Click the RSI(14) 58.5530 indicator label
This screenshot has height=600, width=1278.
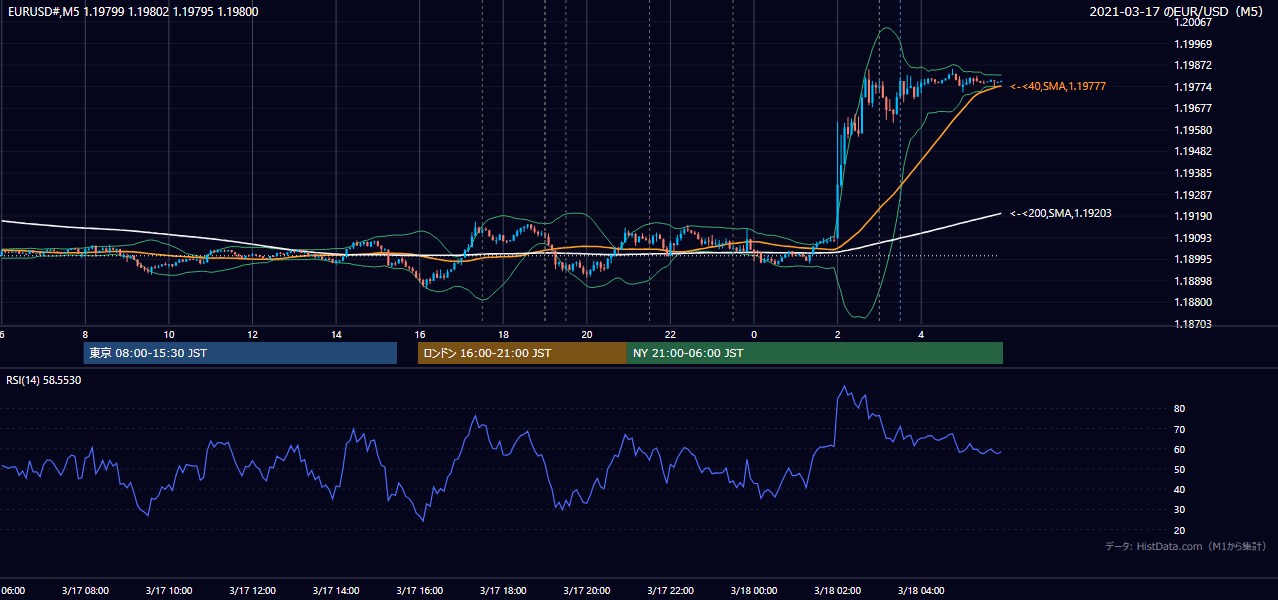click(44, 380)
